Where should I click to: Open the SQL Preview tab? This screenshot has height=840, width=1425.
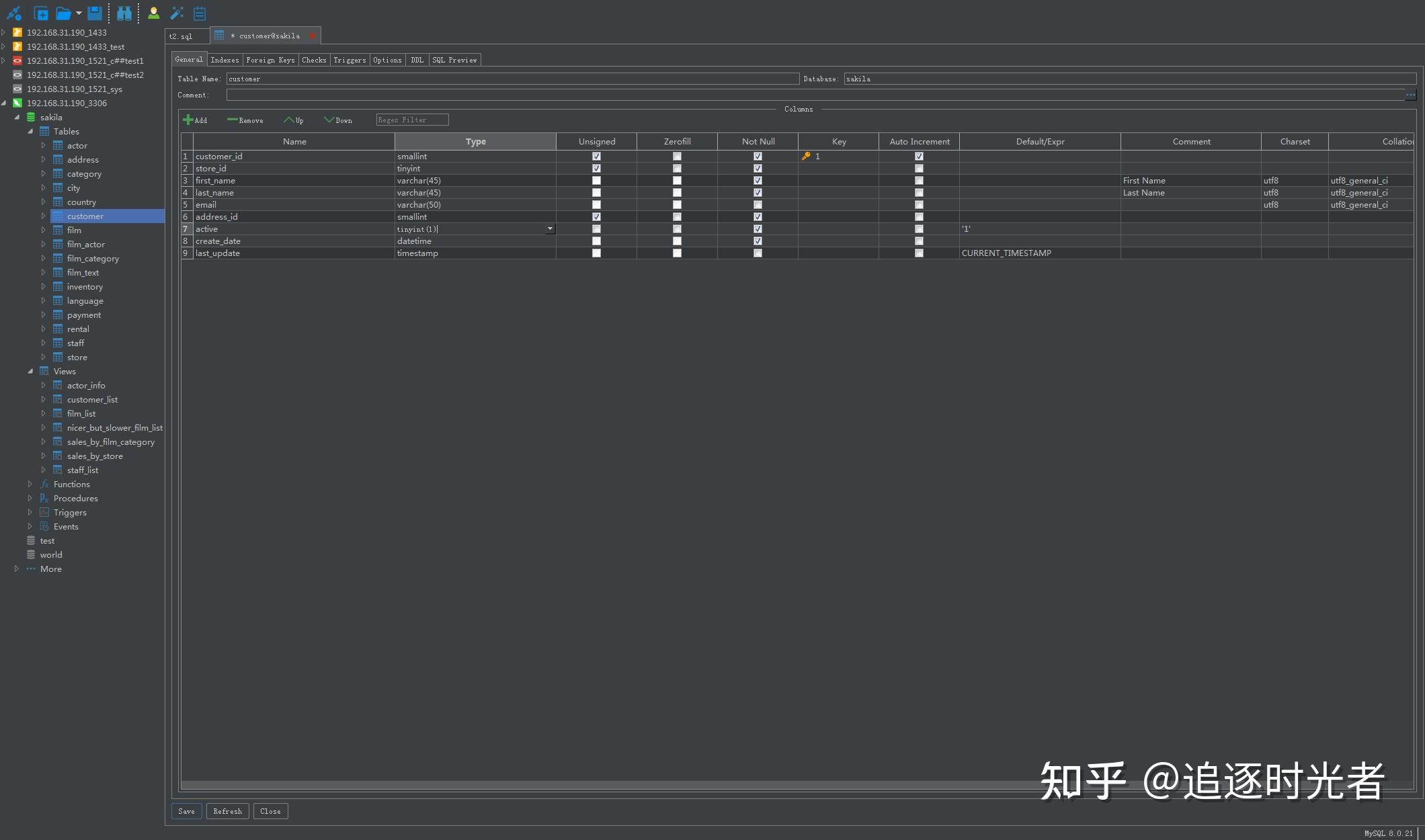[454, 60]
